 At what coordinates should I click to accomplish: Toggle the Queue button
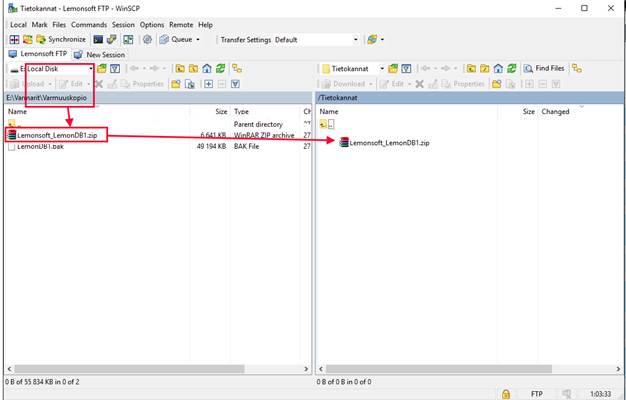pos(176,40)
